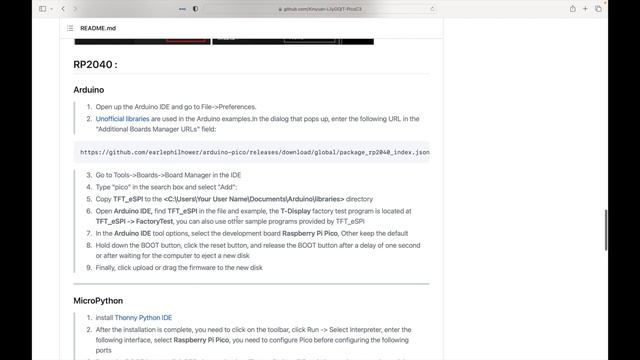
Task: Click step 'Go to Tools->Boards->Board Manager'
Action: [x=168, y=175]
